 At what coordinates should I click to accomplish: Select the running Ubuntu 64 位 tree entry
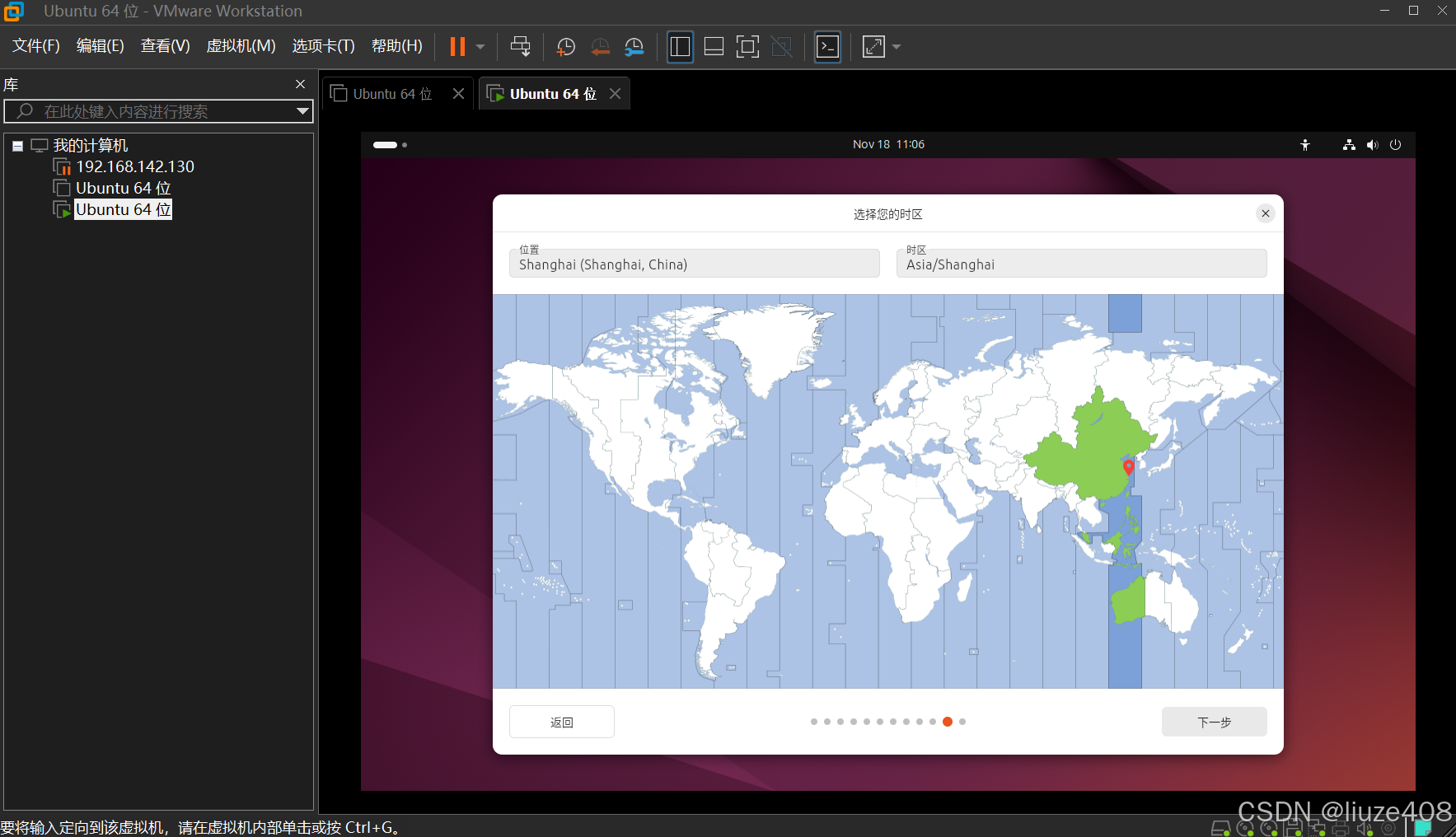click(x=124, y=210)
